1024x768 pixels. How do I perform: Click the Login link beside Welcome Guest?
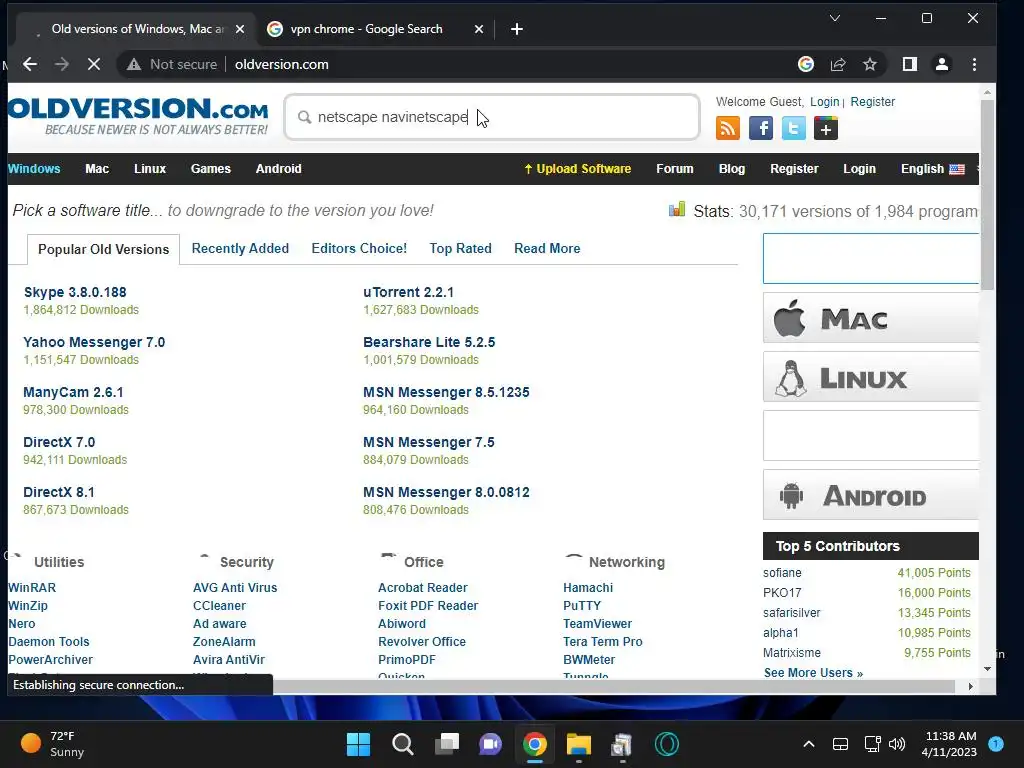824,101
